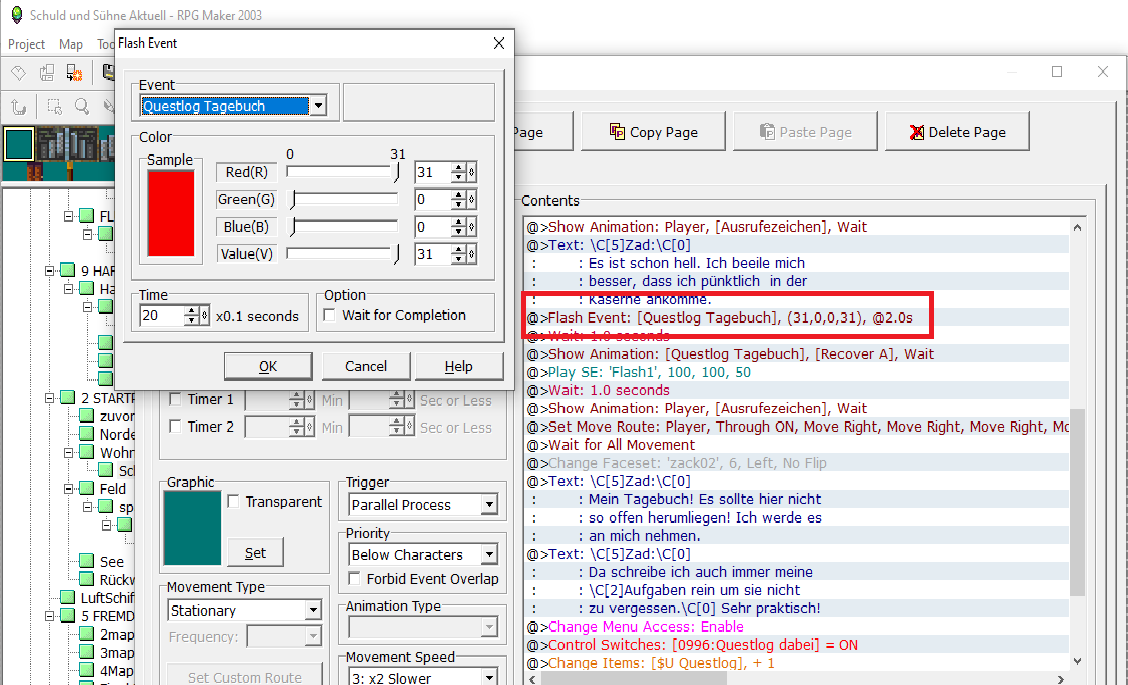
Task: Open the Project menu
Action: (26, 44)
